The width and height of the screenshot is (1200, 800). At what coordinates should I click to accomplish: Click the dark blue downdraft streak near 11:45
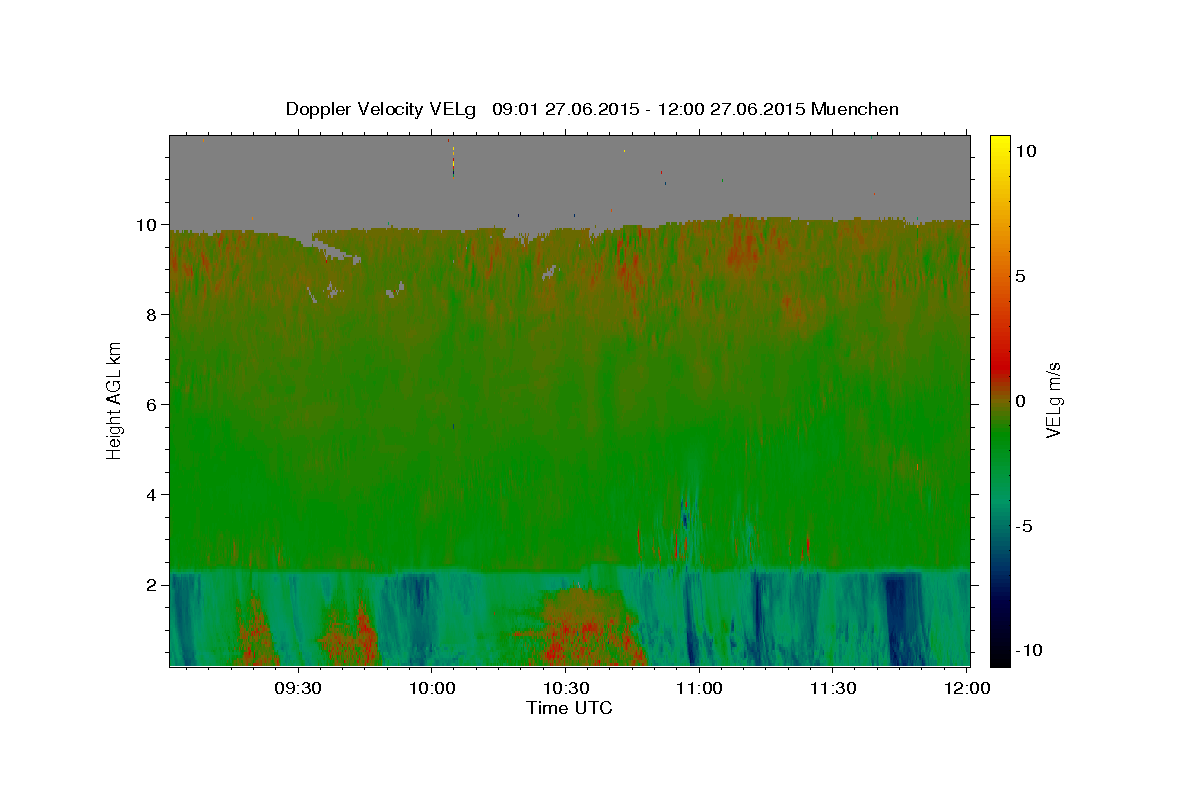pos(903,618)
